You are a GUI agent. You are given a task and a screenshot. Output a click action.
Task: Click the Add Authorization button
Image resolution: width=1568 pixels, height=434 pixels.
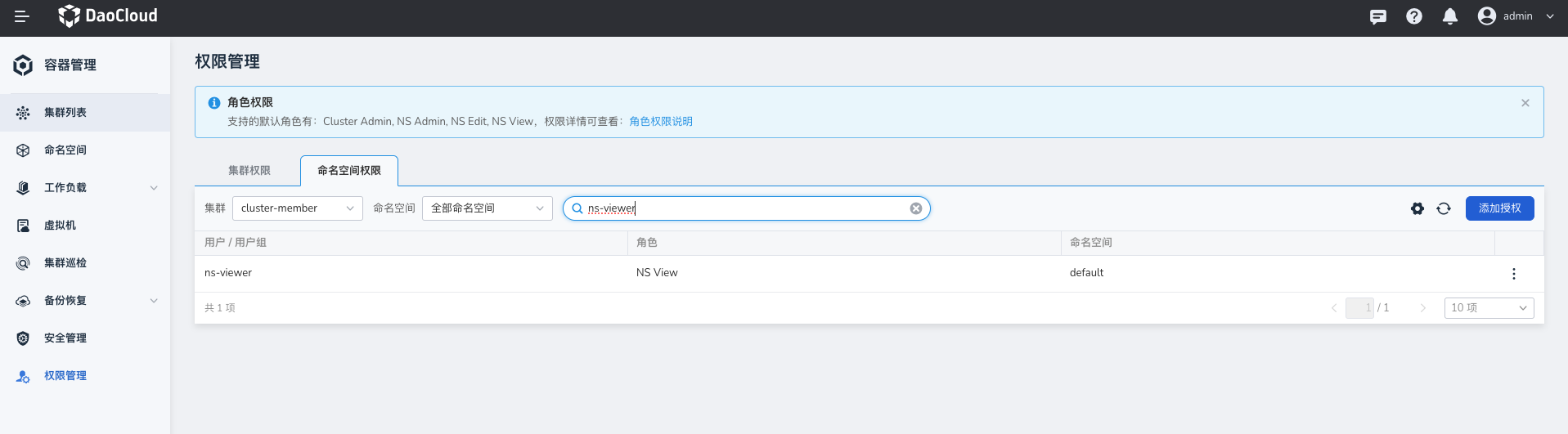click(1499, 208)
